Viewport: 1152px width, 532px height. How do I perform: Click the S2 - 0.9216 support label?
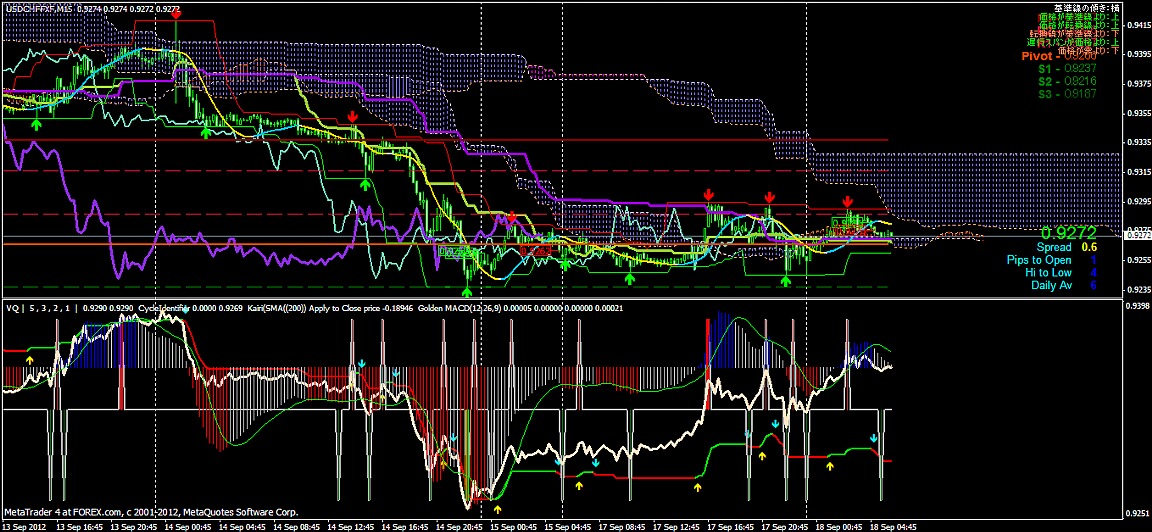pos(1068,81)
